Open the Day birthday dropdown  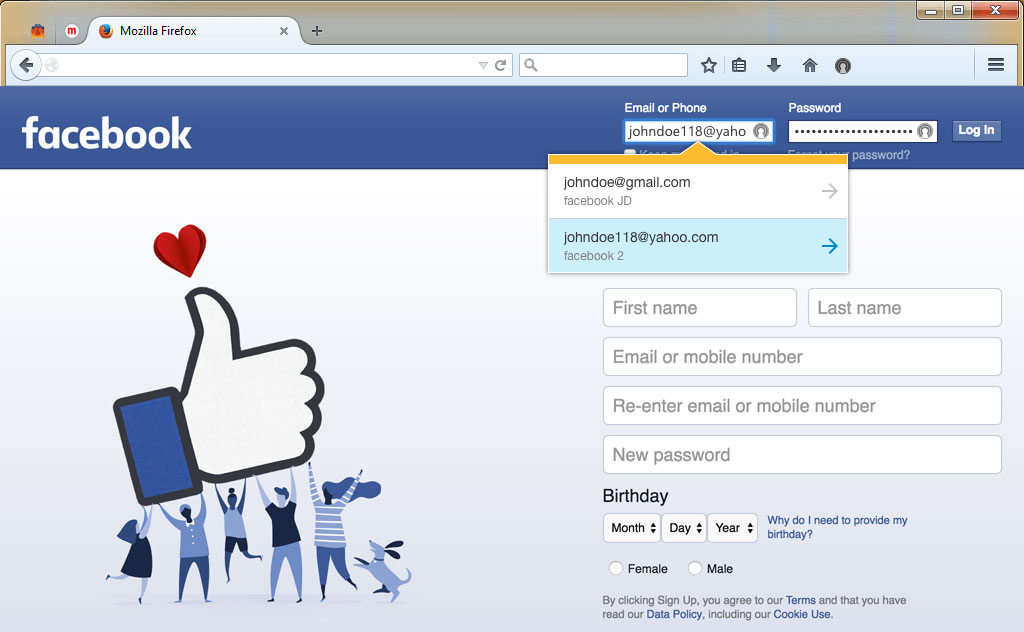pos(683,528)
